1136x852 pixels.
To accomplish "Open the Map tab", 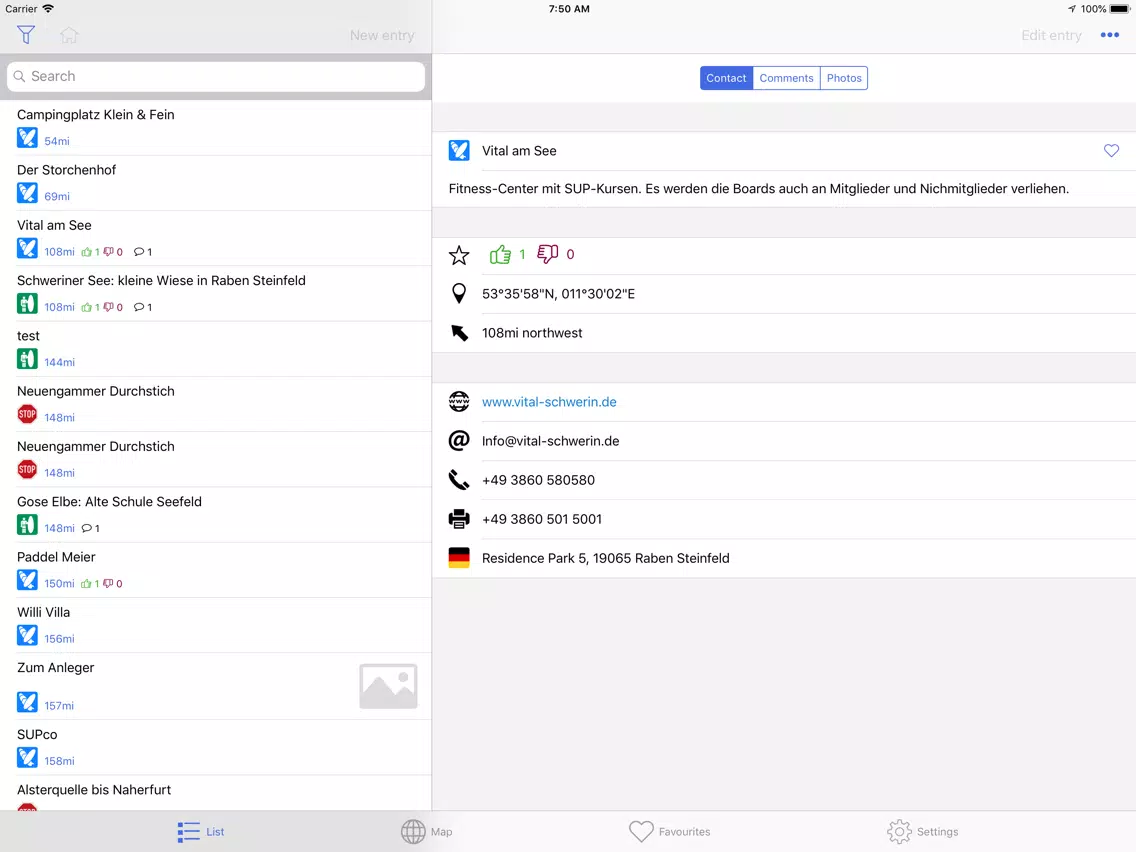I will pyautogui.click(x=427, y=832).
